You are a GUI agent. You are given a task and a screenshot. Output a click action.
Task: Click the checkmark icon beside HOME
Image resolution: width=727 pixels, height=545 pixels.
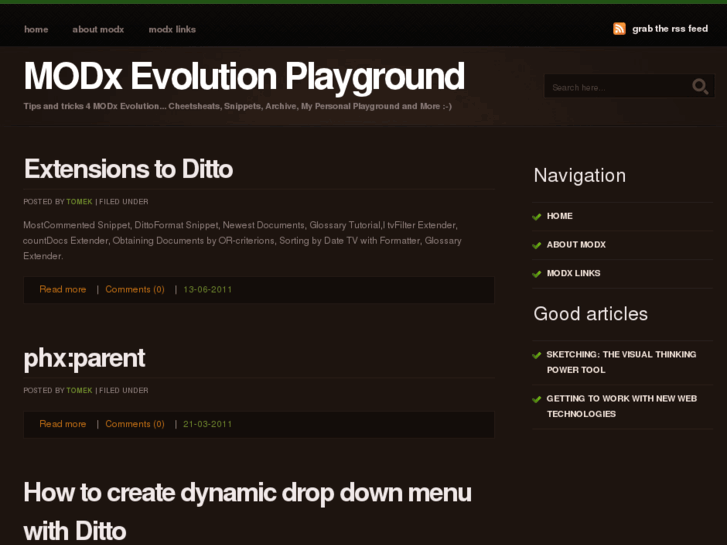tap(536, 217)
